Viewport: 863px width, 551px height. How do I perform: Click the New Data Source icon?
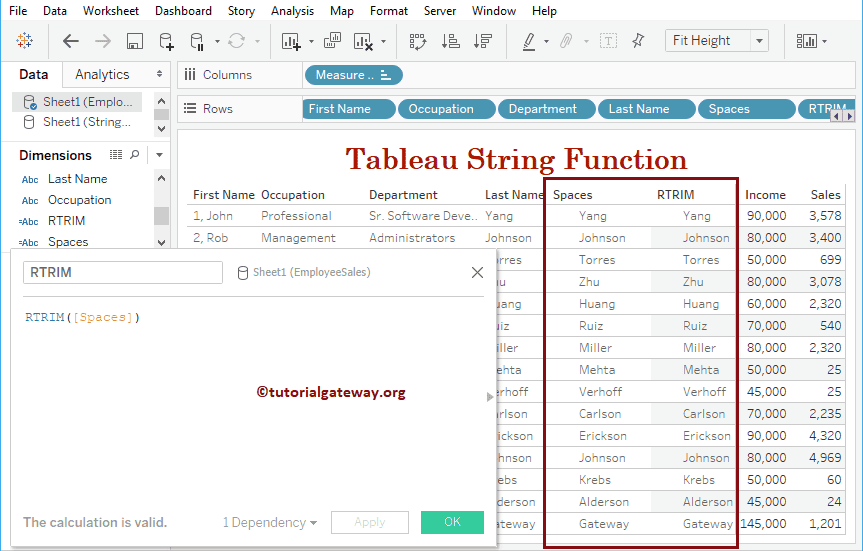point(166,41)
